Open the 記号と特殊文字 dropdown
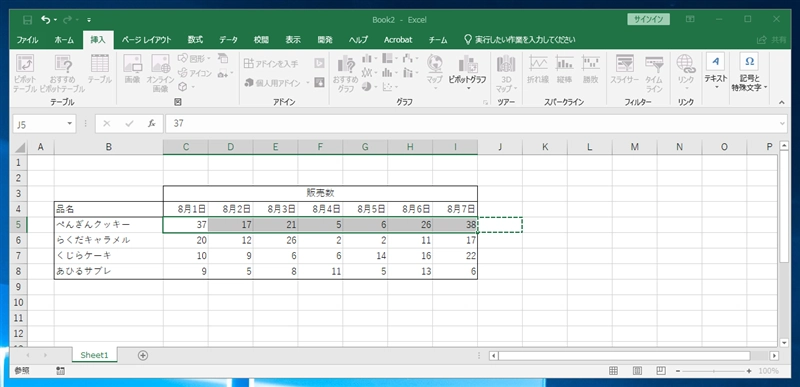Image resolution: width=800 pixels, height=387 pixels. (x=749, y=72)
